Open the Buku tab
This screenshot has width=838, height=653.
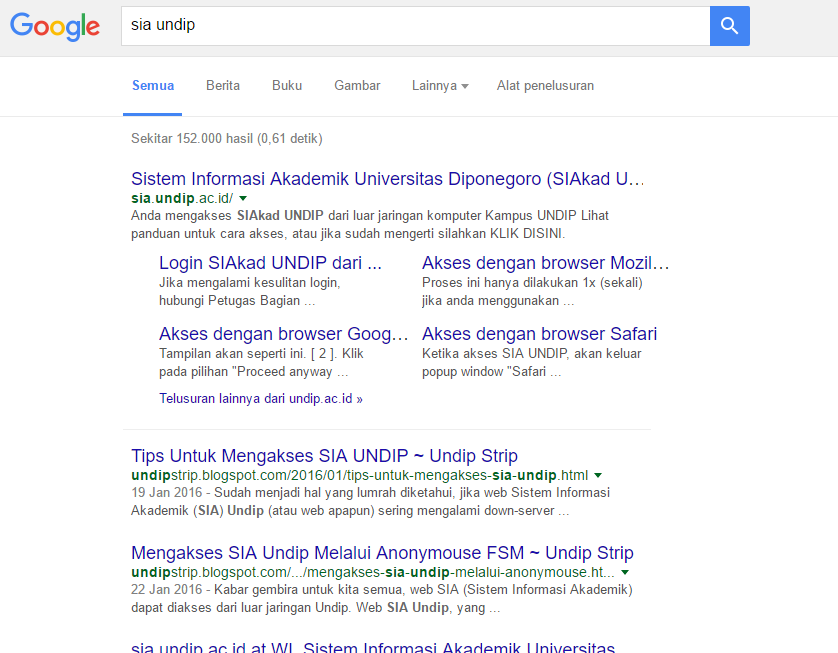tap(287, 85)
